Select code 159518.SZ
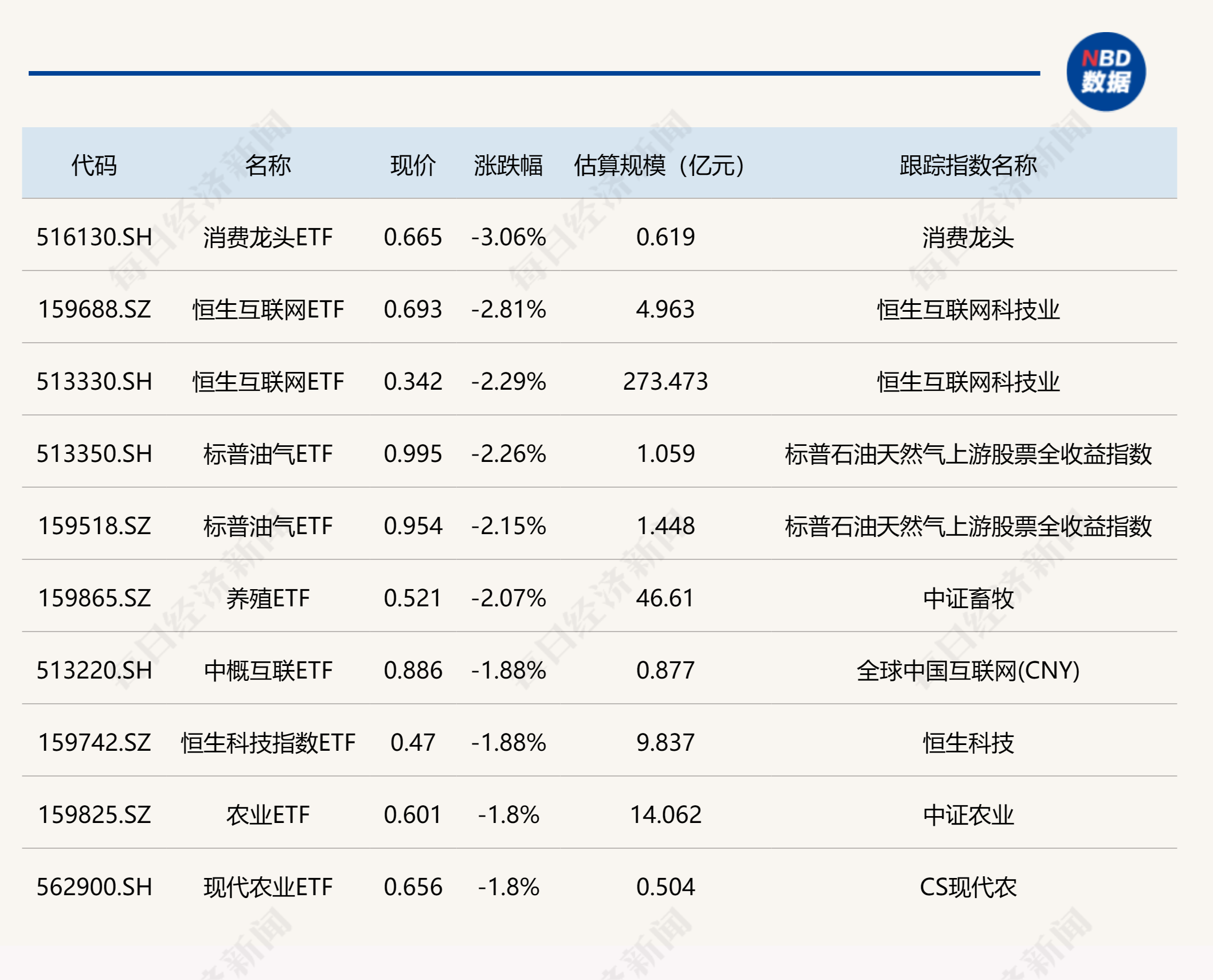 (x=95, y=526)
